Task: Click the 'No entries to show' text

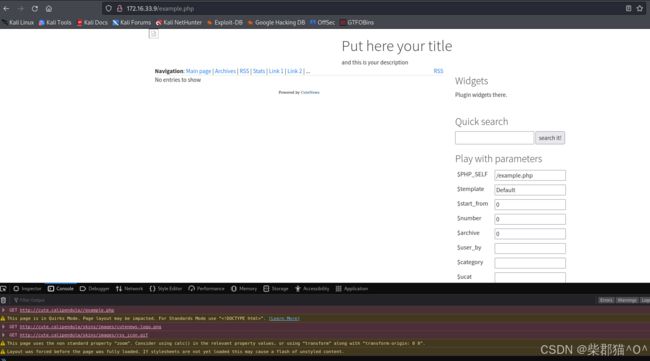Action: 178,80
